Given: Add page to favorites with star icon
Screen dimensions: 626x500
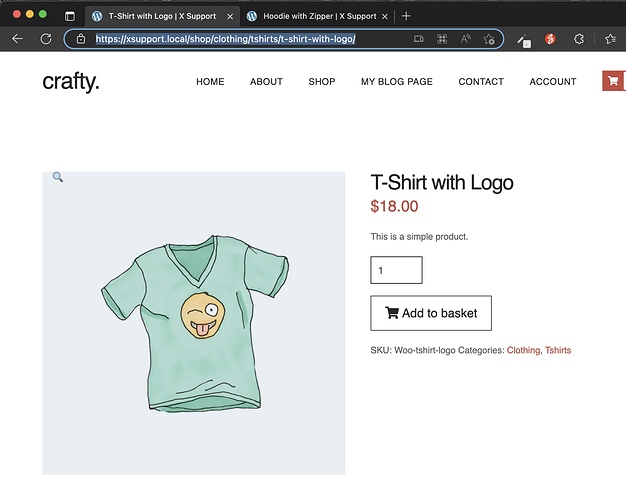Looking at the screenshot, I should tap(489, 39).
